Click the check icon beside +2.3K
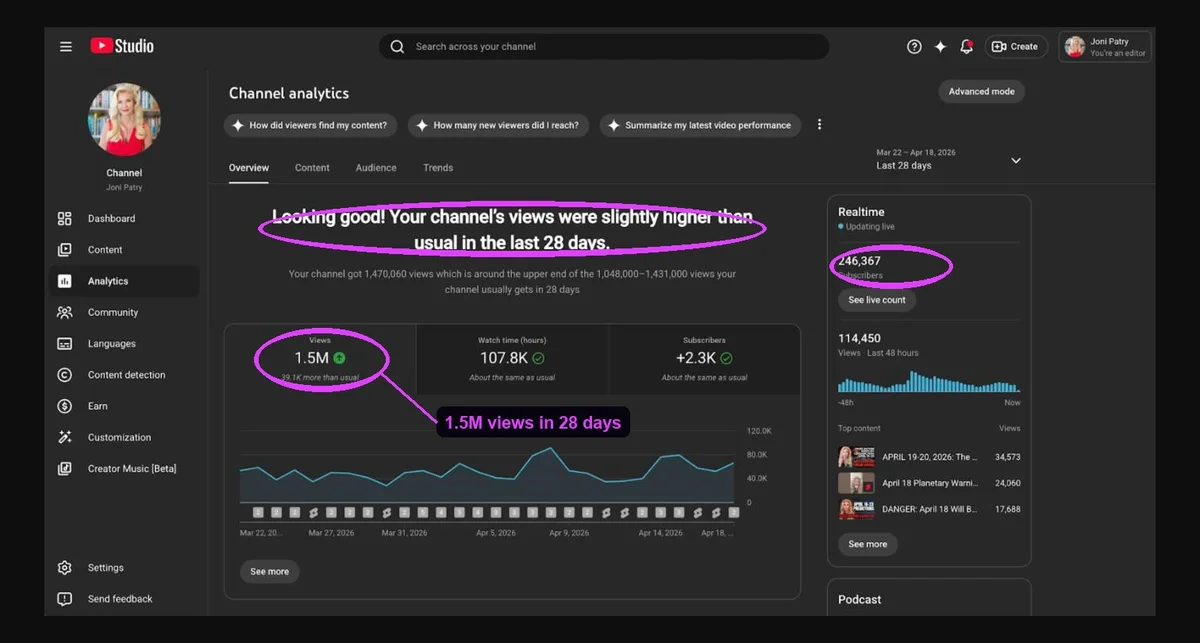 click(726, 358)
